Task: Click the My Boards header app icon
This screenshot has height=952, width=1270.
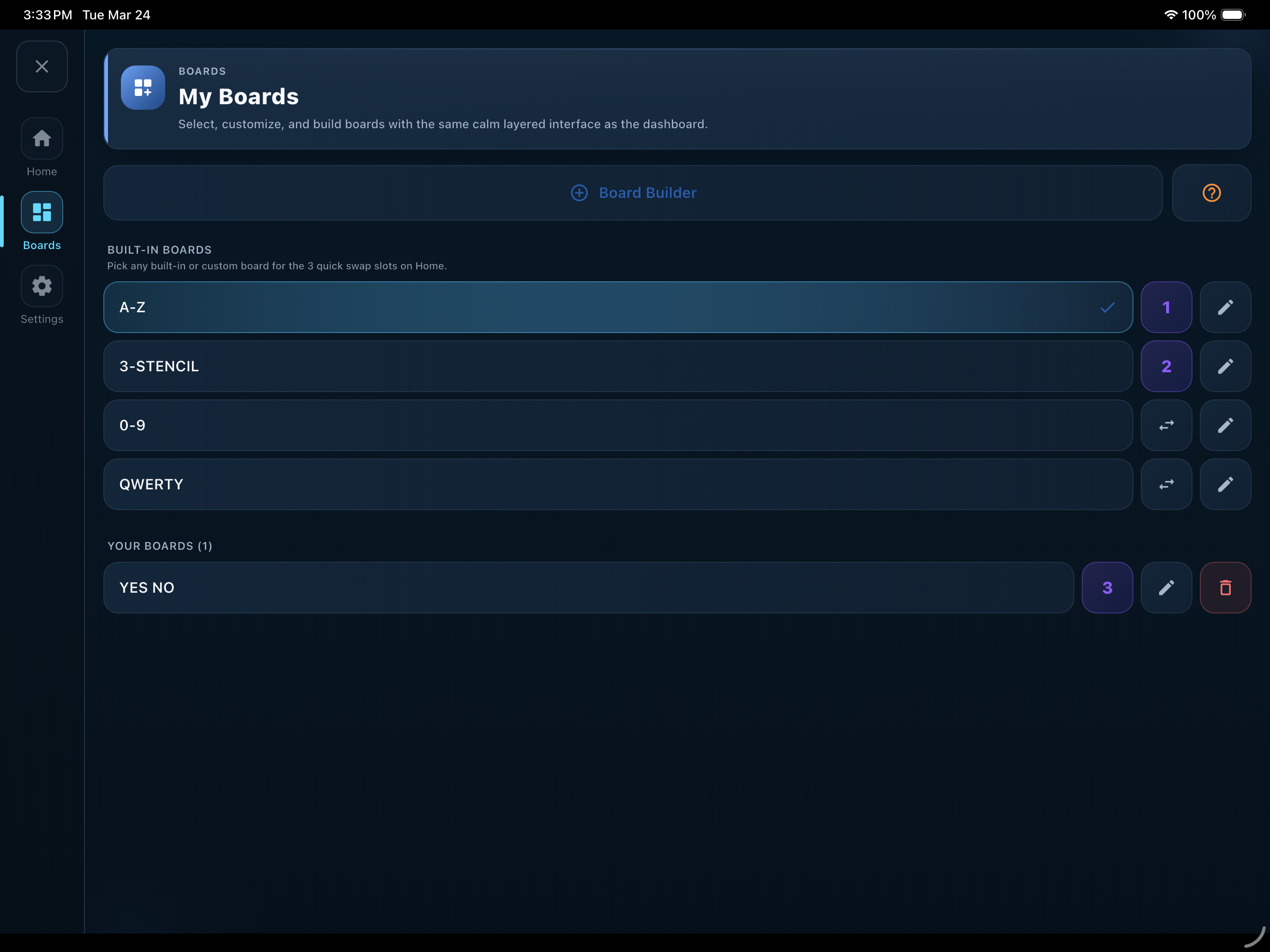Action: tap(143, 87)
